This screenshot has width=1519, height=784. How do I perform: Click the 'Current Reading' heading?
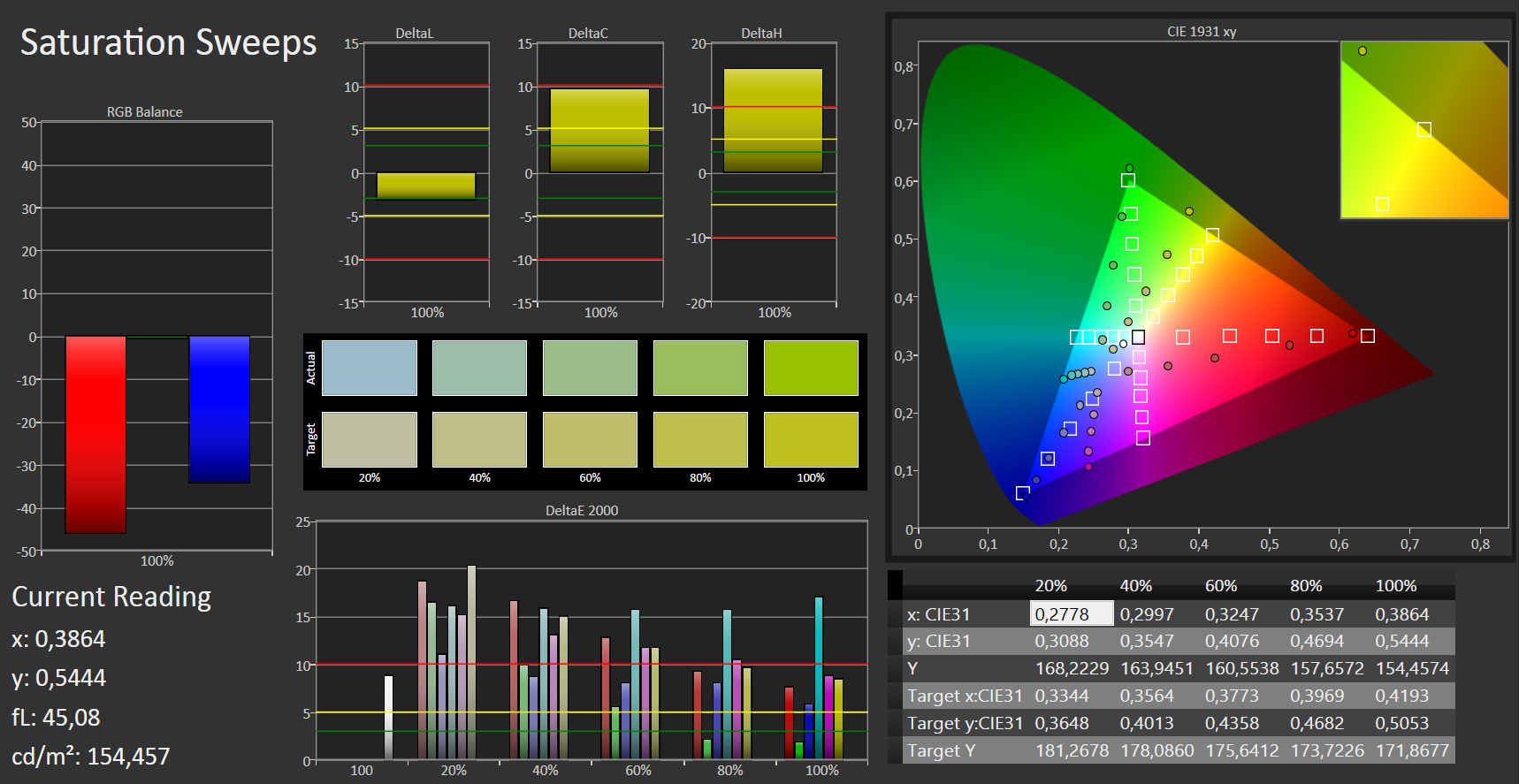click(111, 597)
